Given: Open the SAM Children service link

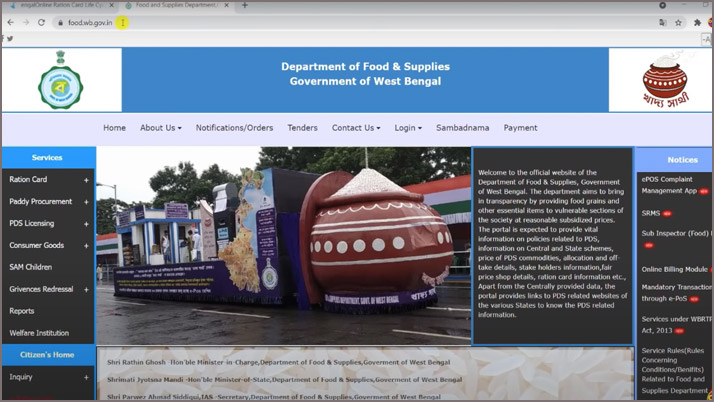Looking at the screenshot, I should click(31, 267).
